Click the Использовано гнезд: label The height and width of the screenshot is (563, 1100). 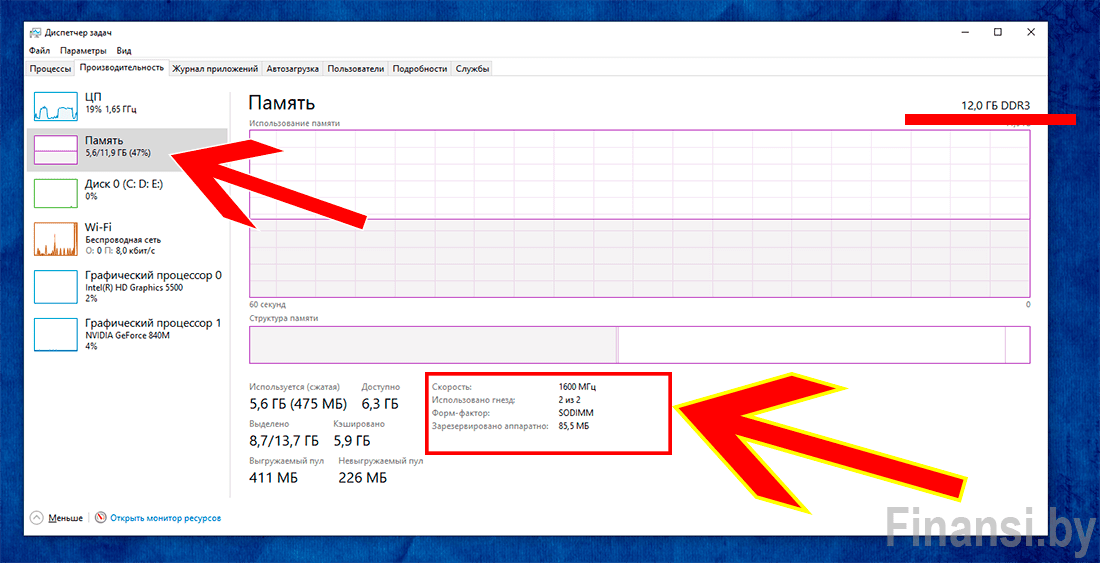474,400
